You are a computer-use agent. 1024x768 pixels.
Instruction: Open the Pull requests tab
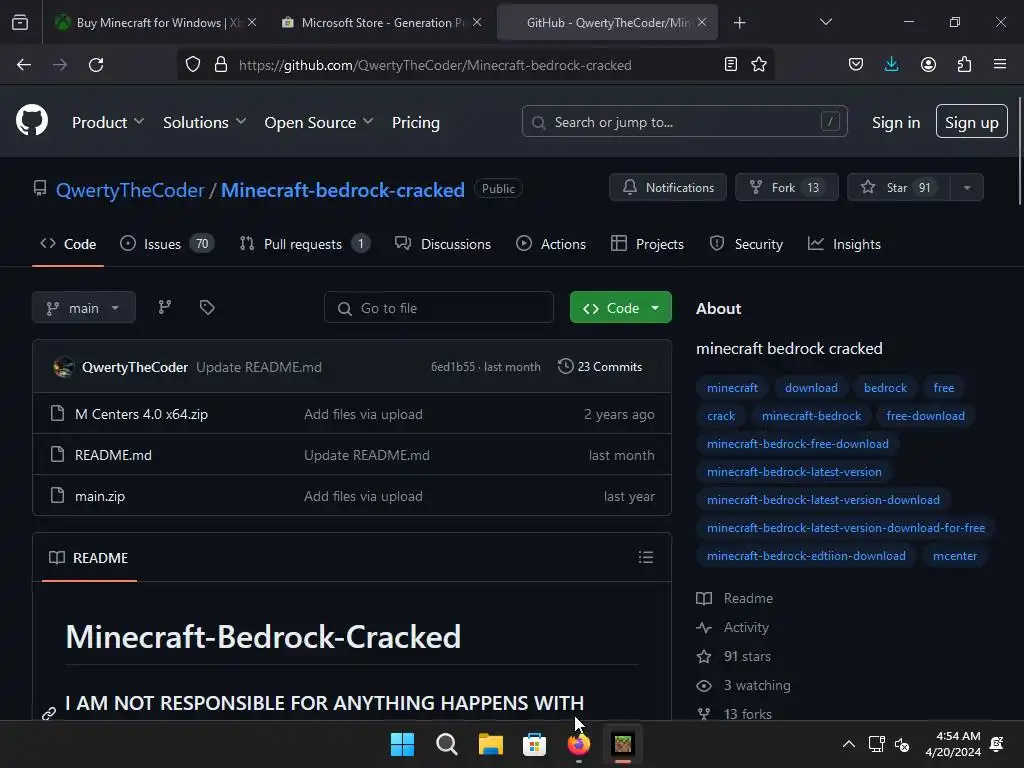[305, 244]
